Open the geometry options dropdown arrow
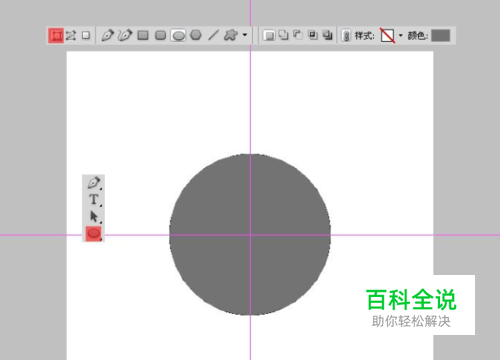500x360 pixels. coord(245,35)
